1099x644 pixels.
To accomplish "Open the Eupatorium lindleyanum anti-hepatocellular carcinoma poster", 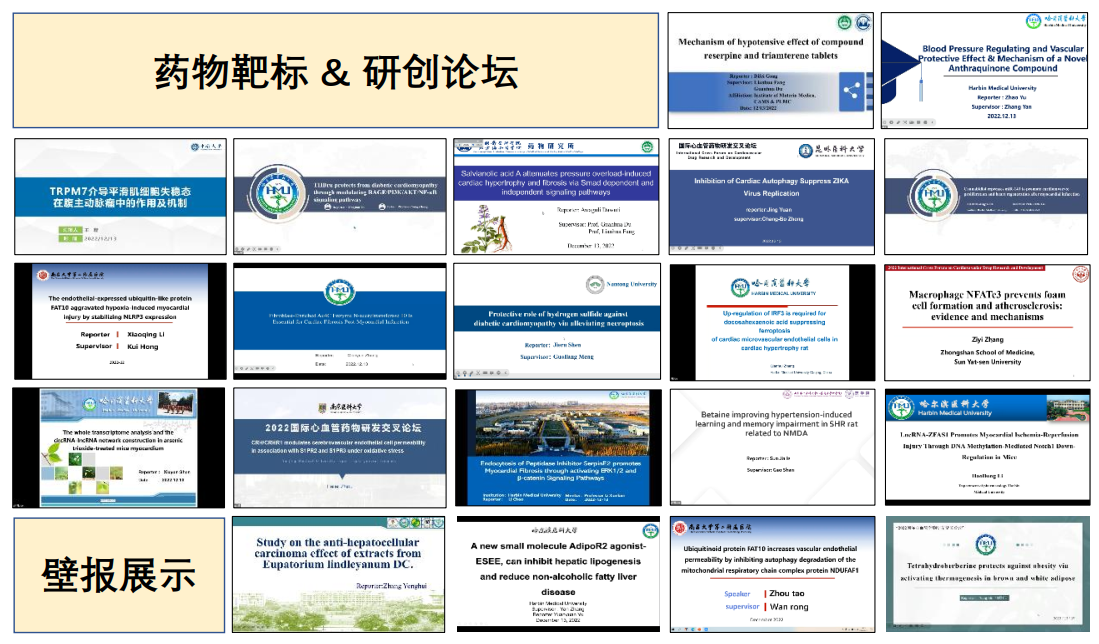I will click(338, 574).
